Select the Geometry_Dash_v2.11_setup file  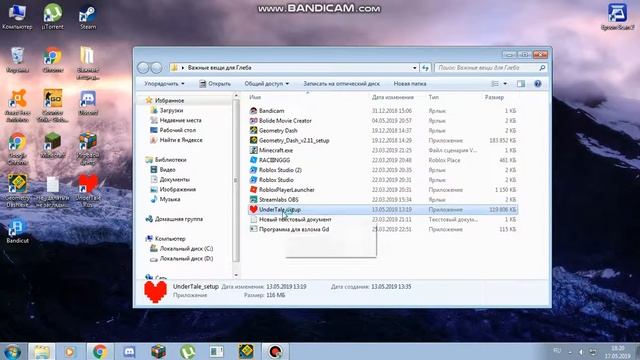(294, 140)
